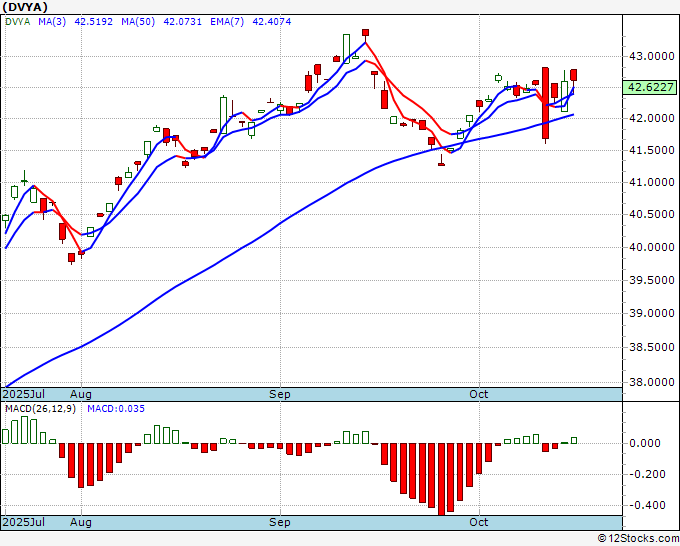The image size is (680, 546).
Task: Click the Oct label on price chart axis
Action: [x=479, y=394]
